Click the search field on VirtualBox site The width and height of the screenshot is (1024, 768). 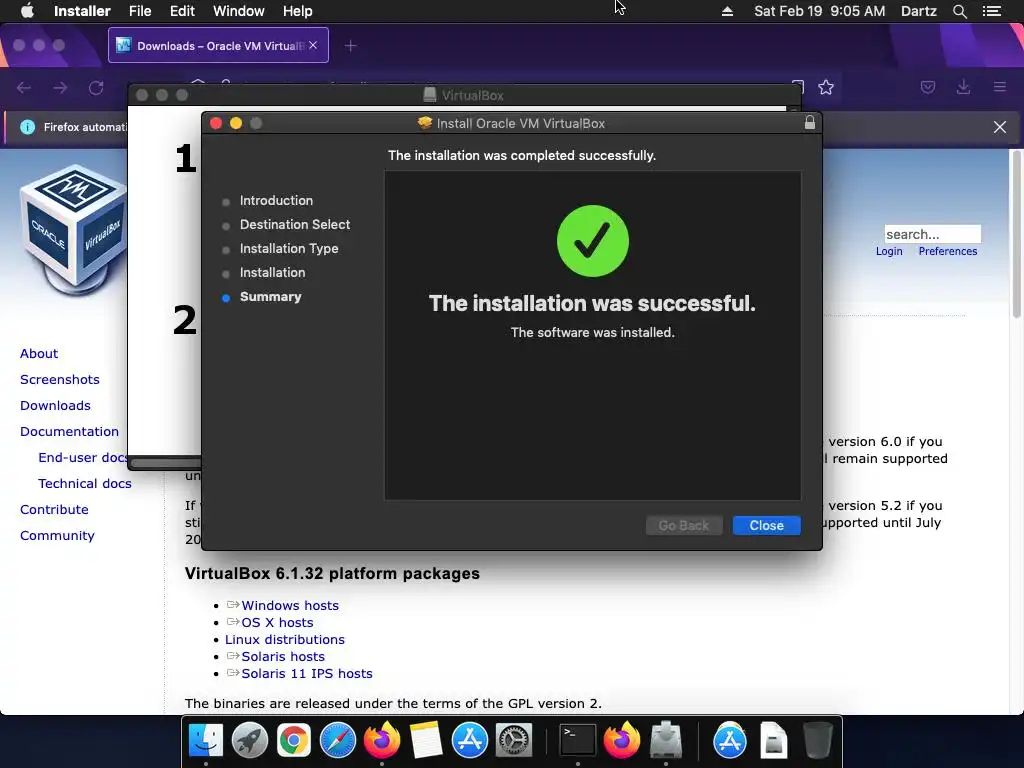pos(933,234)
